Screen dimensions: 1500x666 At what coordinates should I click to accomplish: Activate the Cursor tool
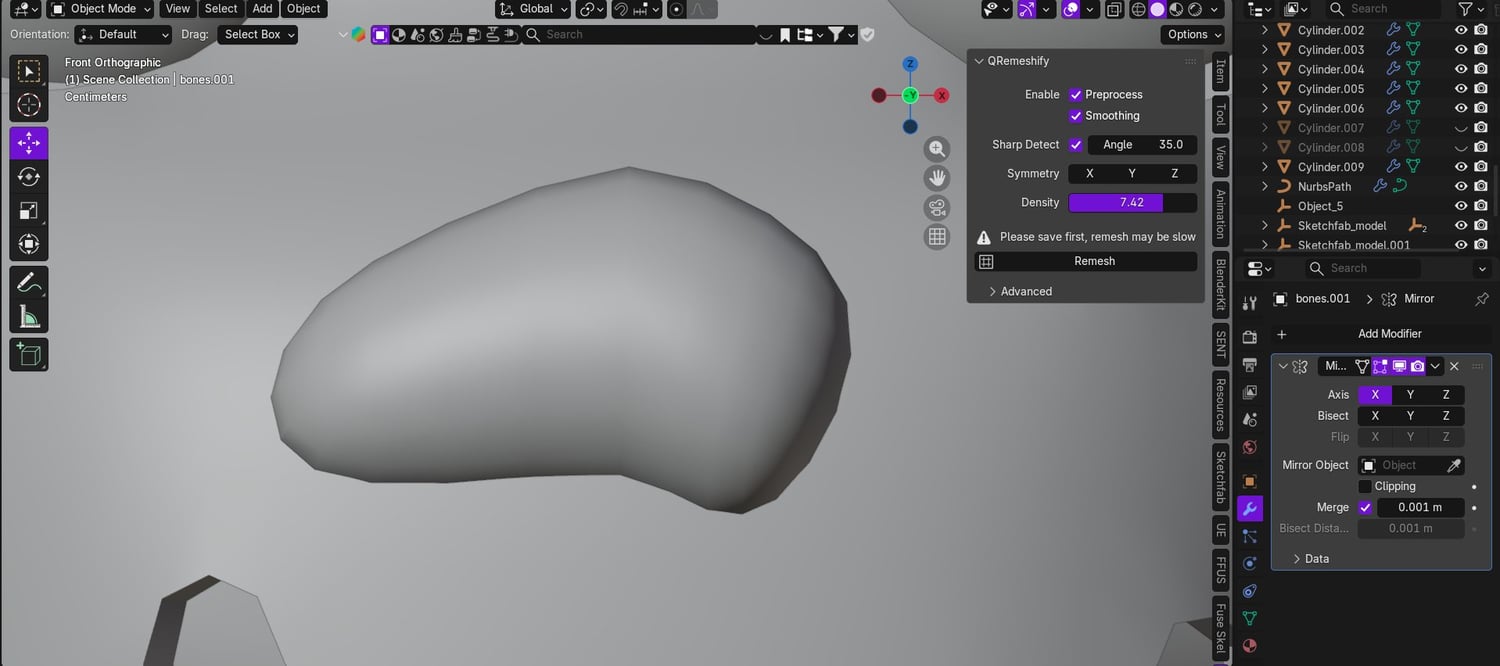pyautogui.click(x=29, y=105)
